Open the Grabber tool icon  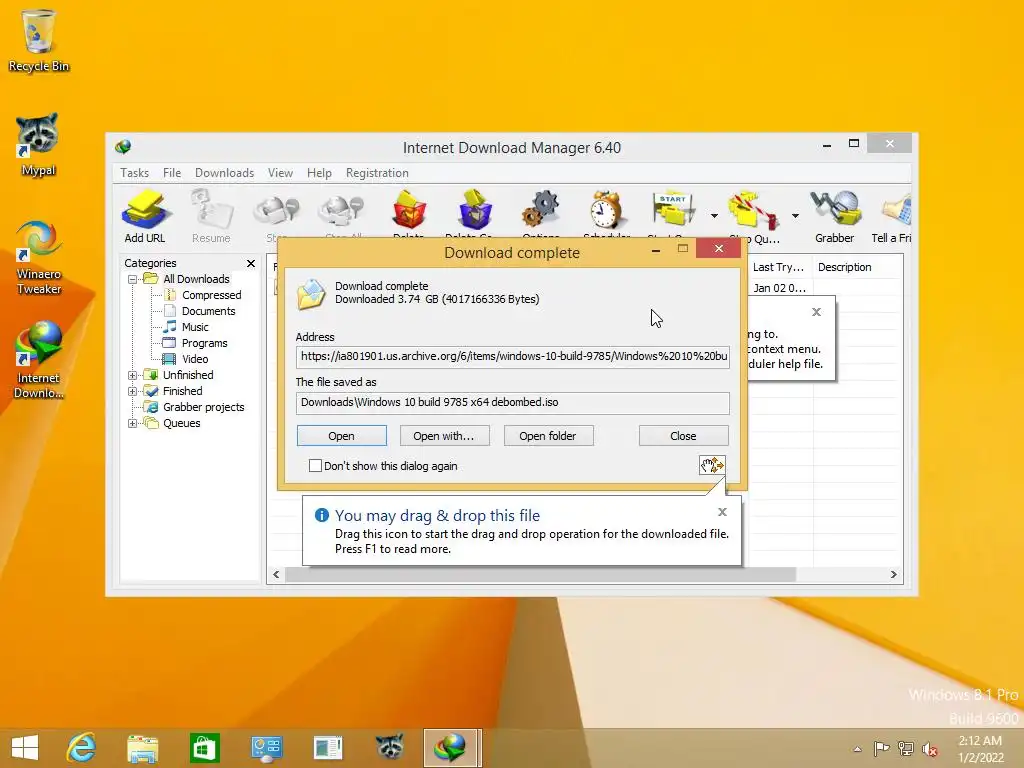click(x=835, y=217)
